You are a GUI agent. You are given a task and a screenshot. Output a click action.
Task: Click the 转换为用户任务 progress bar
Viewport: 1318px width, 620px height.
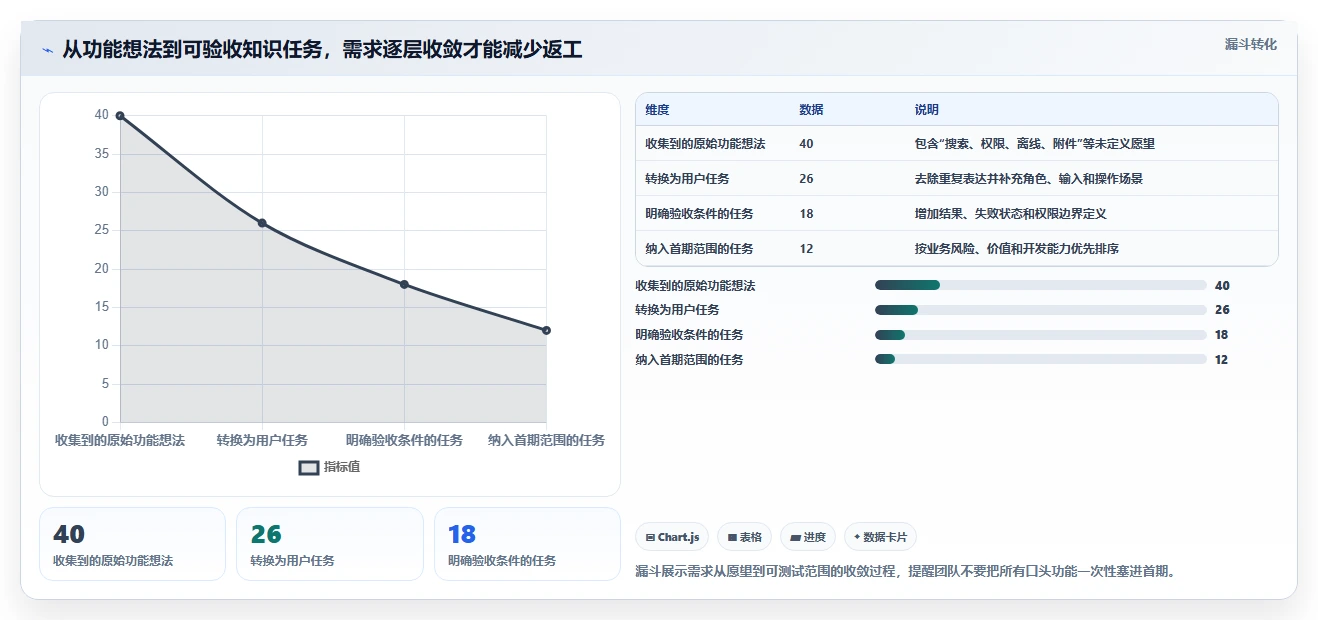(x=1040, y=310)
